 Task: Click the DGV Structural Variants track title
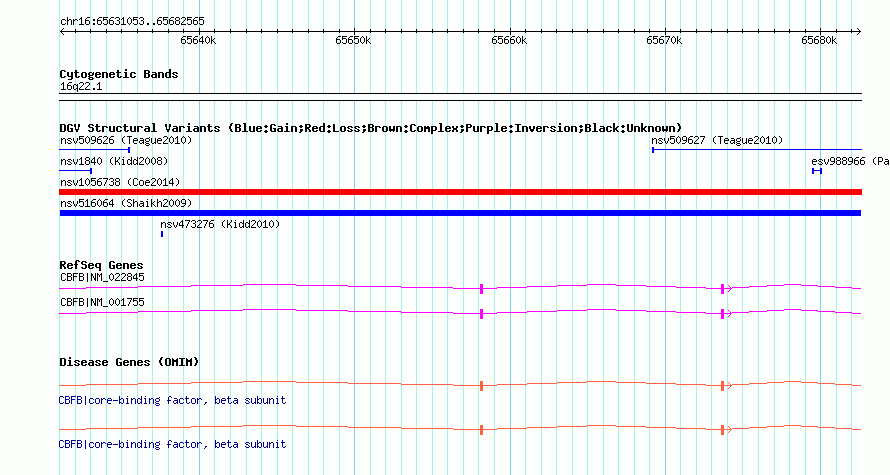click(371, 128)
